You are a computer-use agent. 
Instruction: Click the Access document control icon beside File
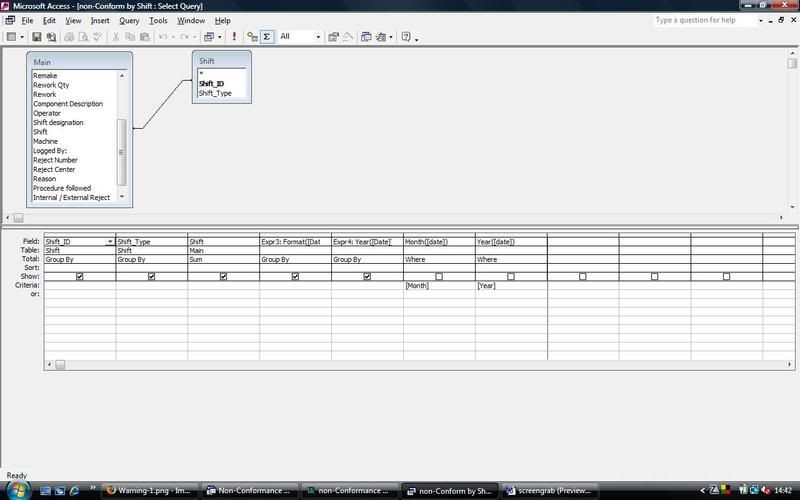tap(10, 20)
